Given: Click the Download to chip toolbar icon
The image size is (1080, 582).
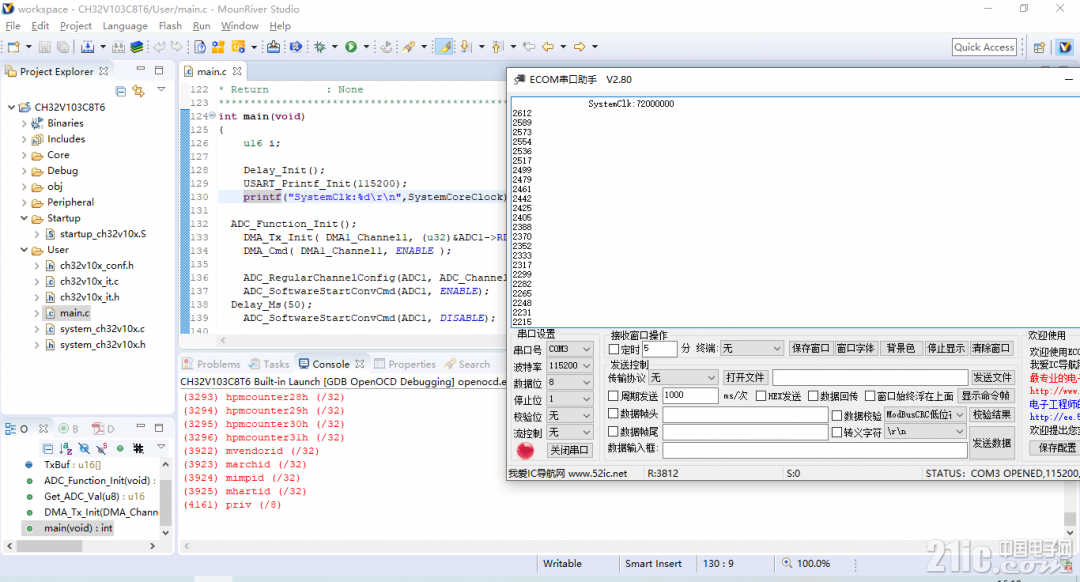Looking at the screenshot, I should coord(87,47).
